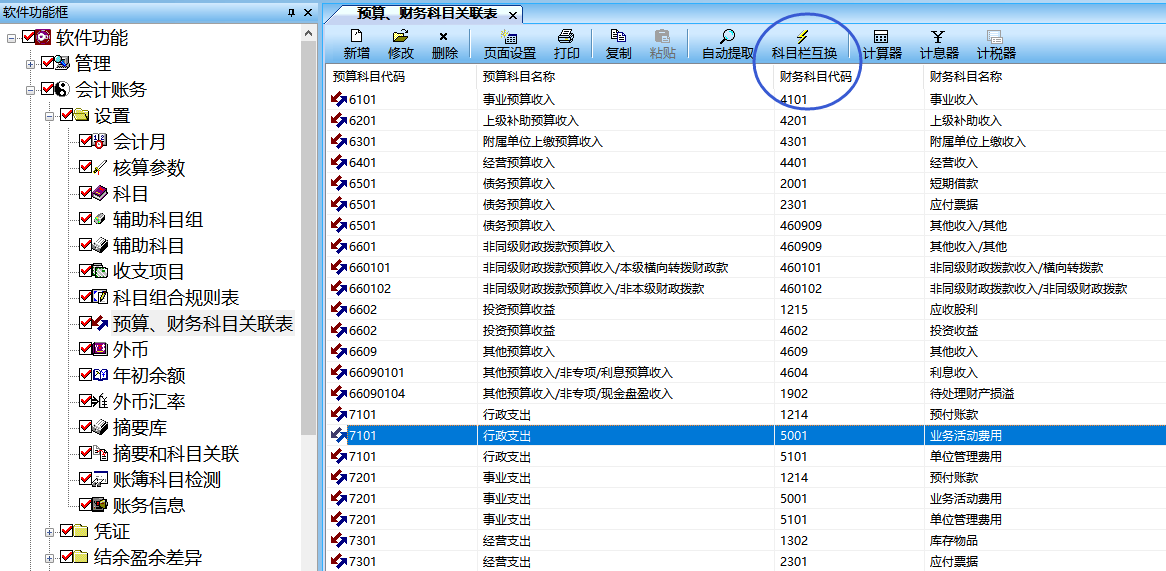Image resolution: width=1166 pixels, height=571 pixels.
Task: Expand the 管理 tree node
Action: (x=31, y=64)
